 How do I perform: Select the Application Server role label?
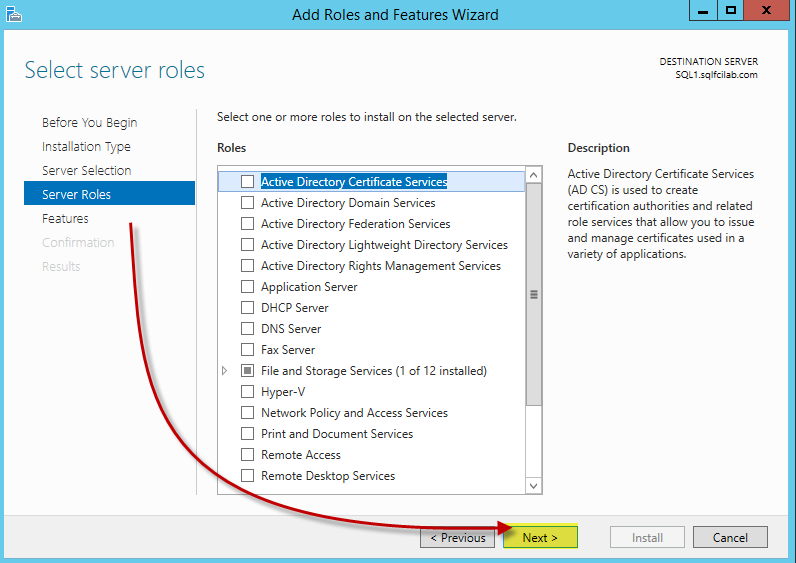click(309, 287)
